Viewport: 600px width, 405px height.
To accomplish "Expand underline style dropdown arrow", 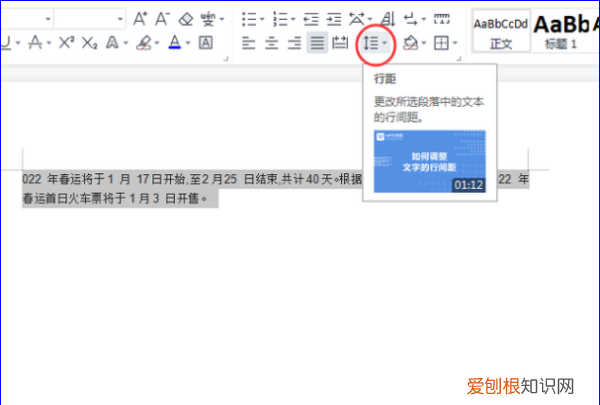I will (x=18, y=43).
